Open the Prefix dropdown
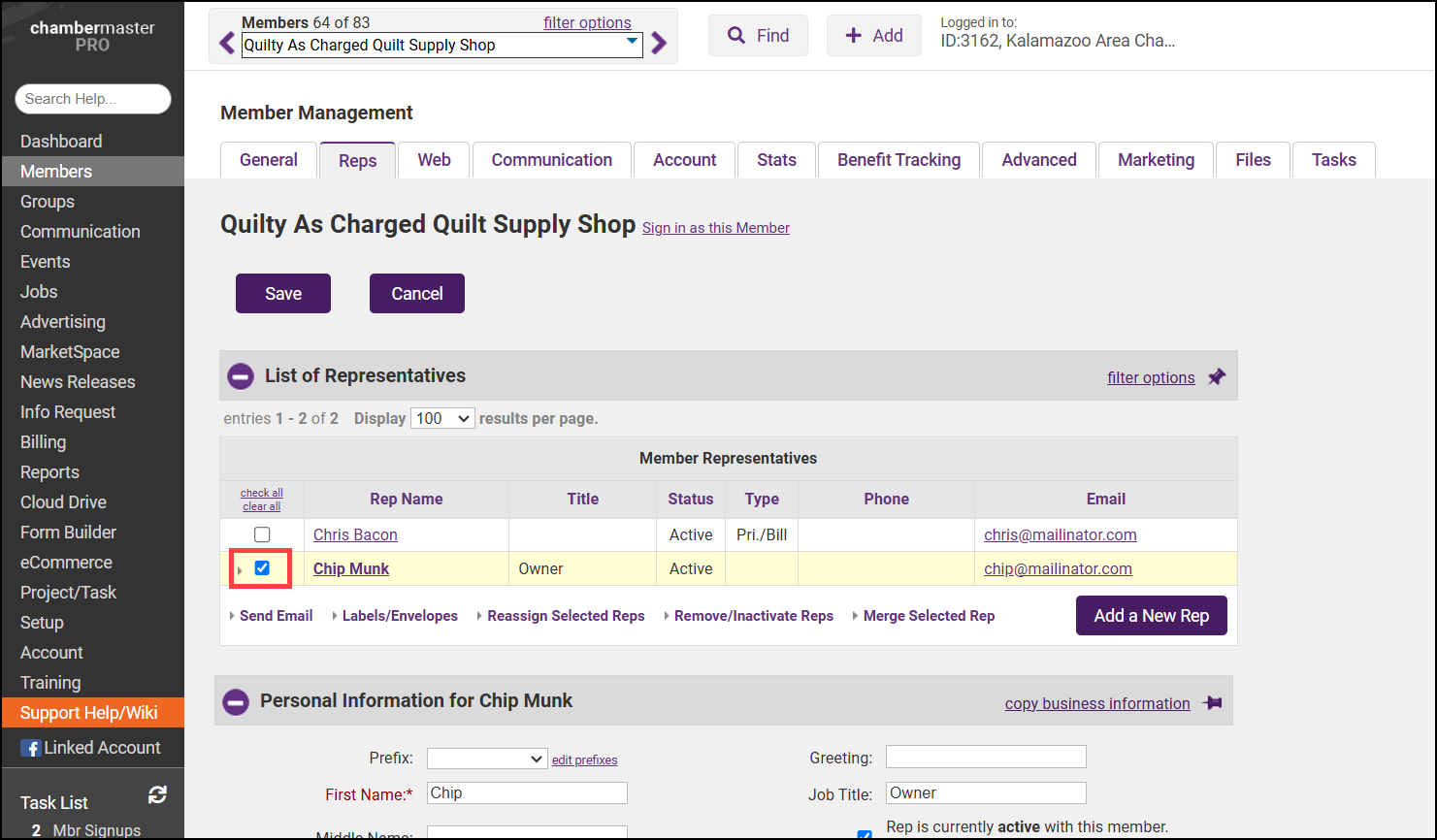Screen dimensions: 1437x840 point(486,759)
